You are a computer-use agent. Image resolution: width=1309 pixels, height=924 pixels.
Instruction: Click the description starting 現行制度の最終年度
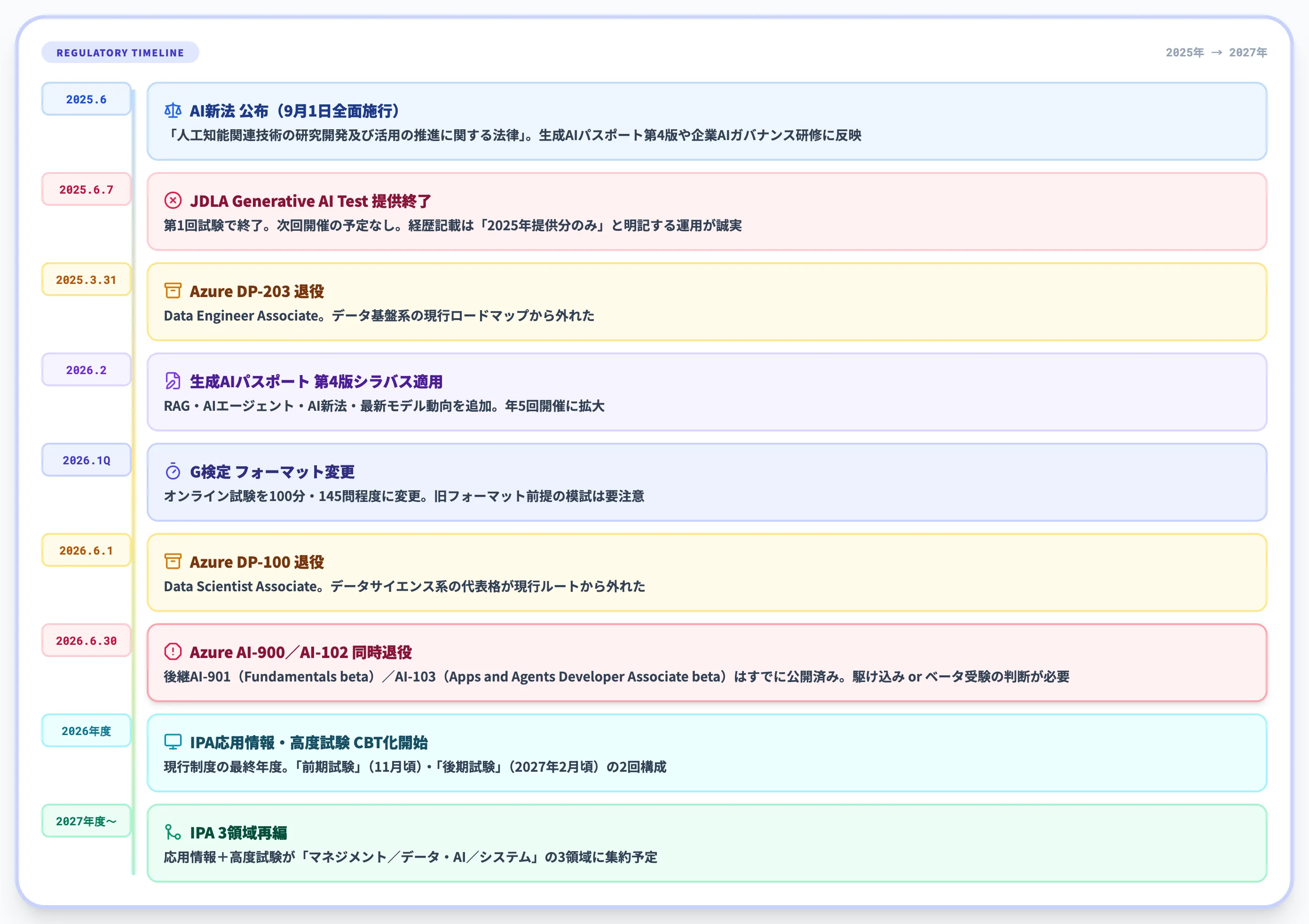click(415, 767)
